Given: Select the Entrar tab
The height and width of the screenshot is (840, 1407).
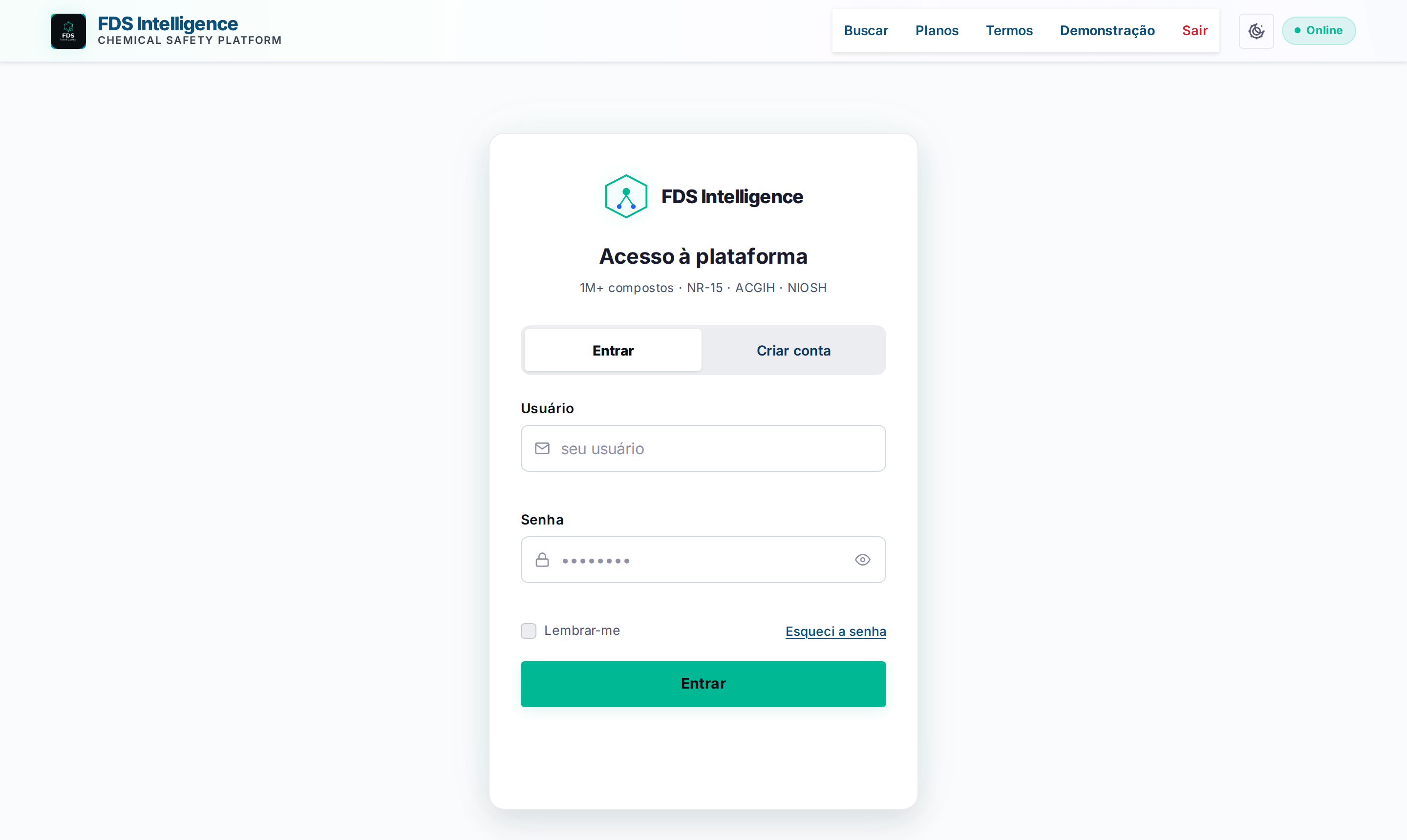Looking at the screenshot, I should tap(613, 350).
